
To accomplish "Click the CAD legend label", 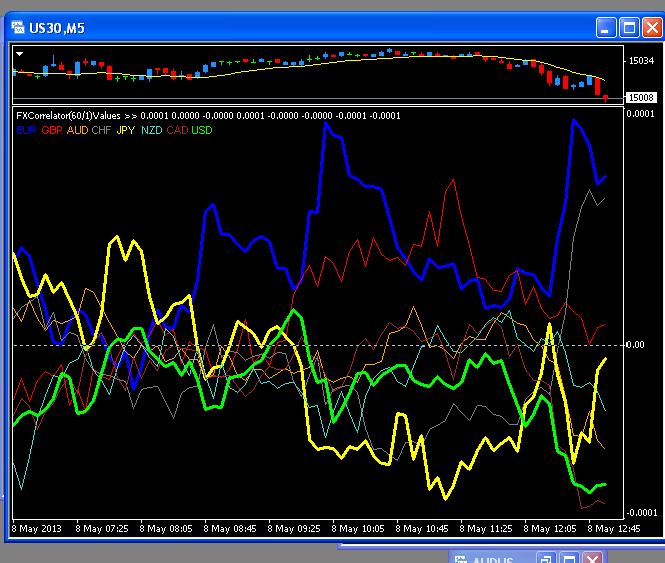I will pyautogui.click(x=177, y=130).
